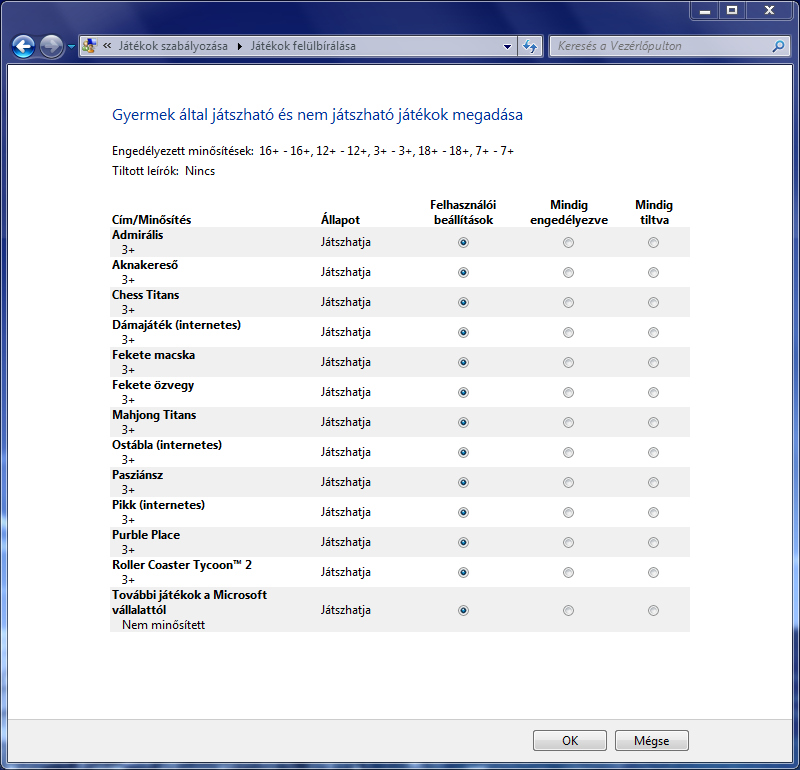Set Roller Coaster Tycoon 2 to Mindig tiltva

tap(653, 573)
